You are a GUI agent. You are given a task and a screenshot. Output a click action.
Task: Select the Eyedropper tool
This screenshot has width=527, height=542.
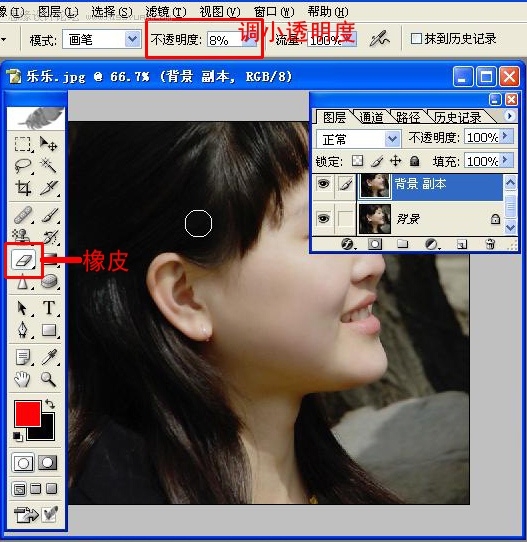tap(48, 357)
